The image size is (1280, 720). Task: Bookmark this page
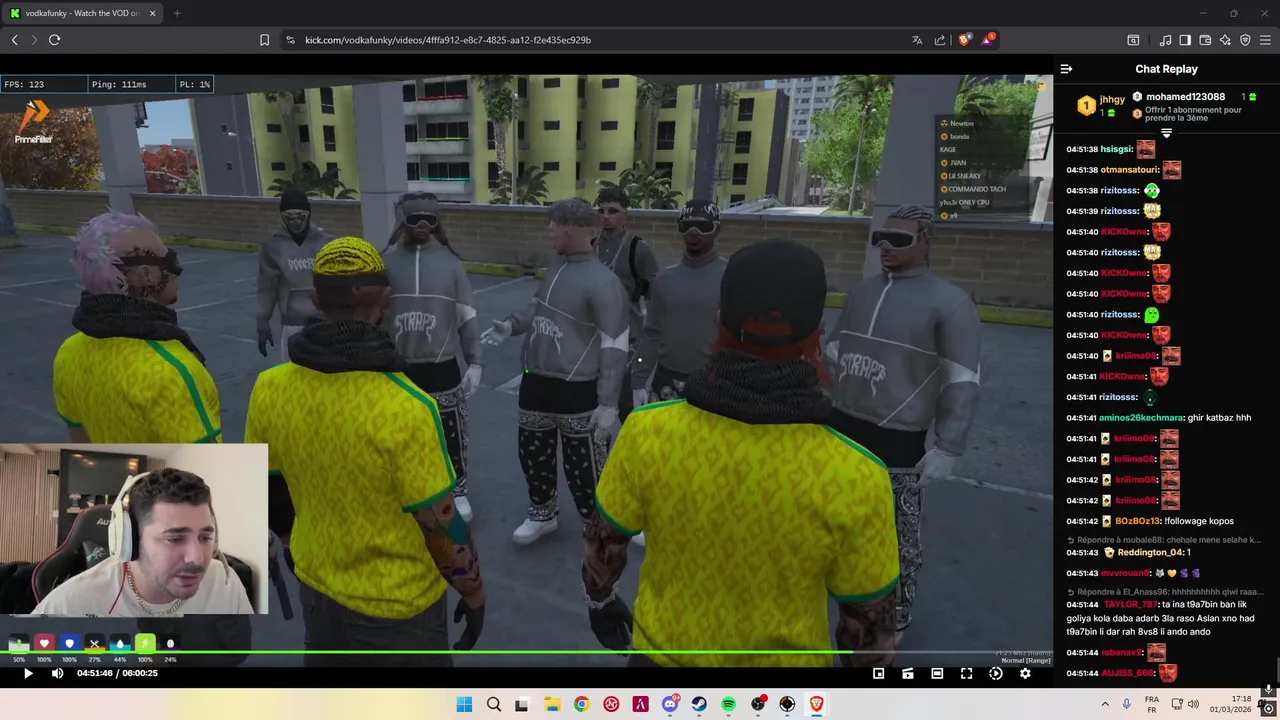pos(264,40)
